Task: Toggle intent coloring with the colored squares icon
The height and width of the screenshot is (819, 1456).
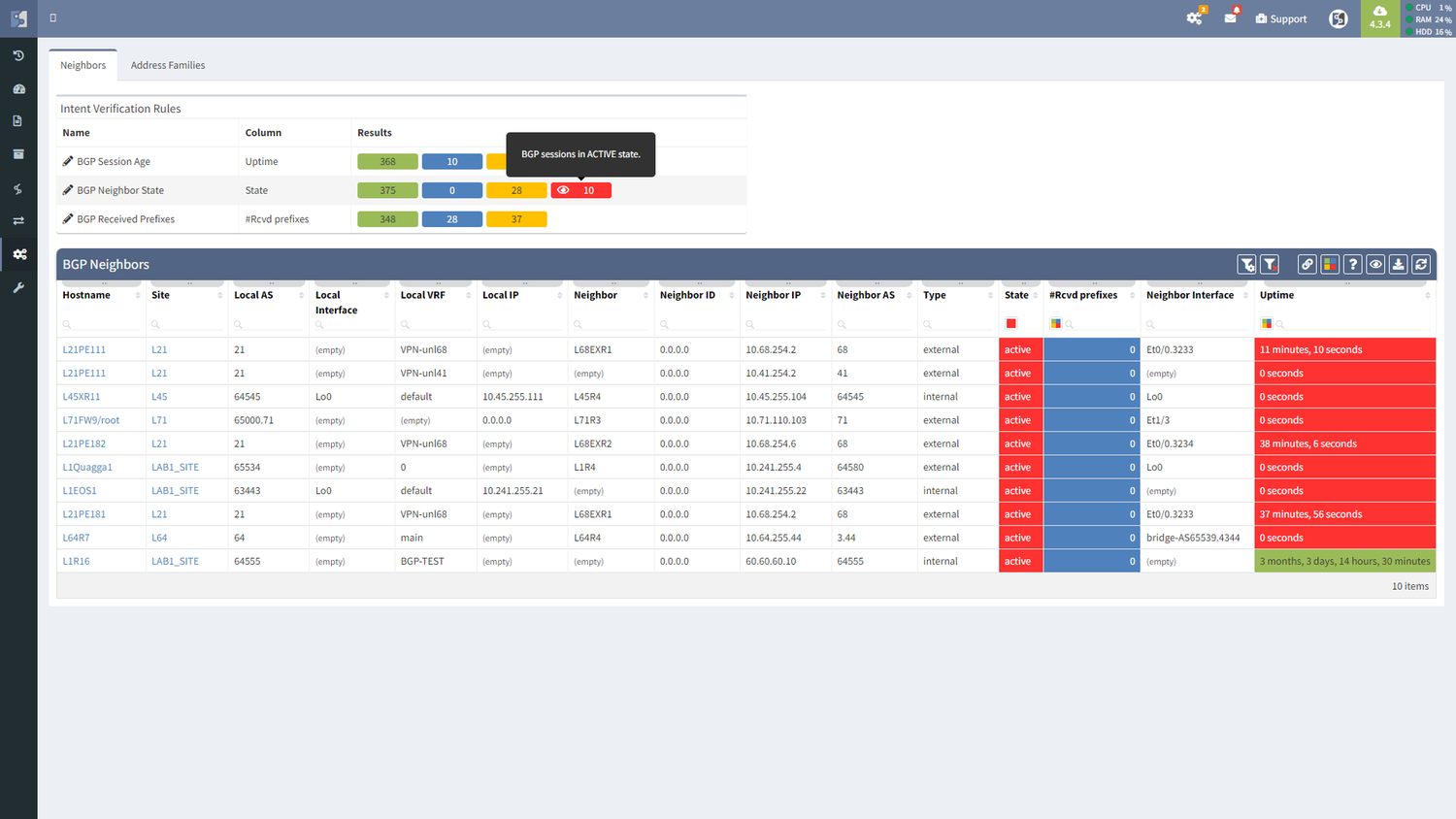Action: 1329,264
